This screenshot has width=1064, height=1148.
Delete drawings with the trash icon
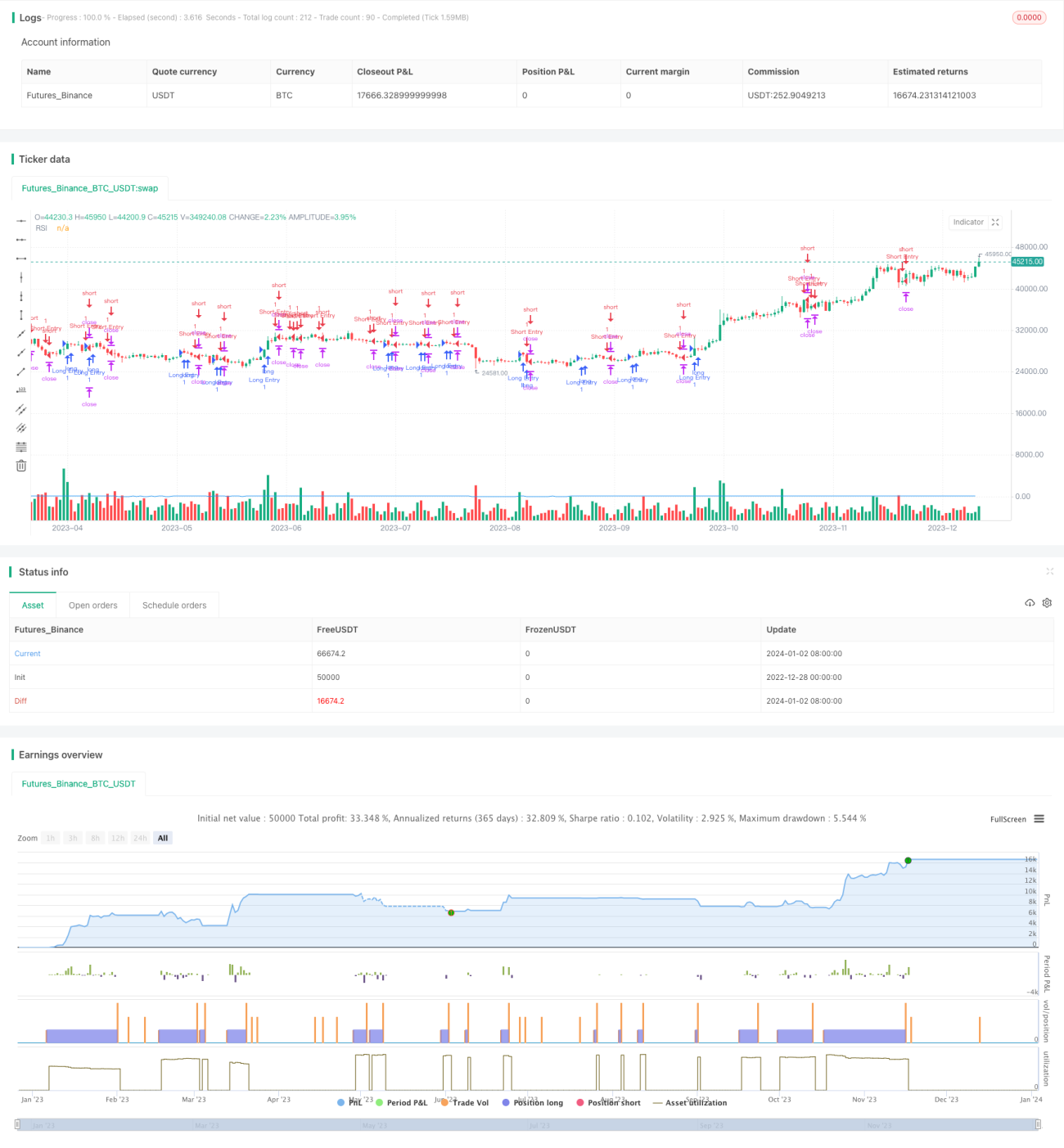point(21,466)
